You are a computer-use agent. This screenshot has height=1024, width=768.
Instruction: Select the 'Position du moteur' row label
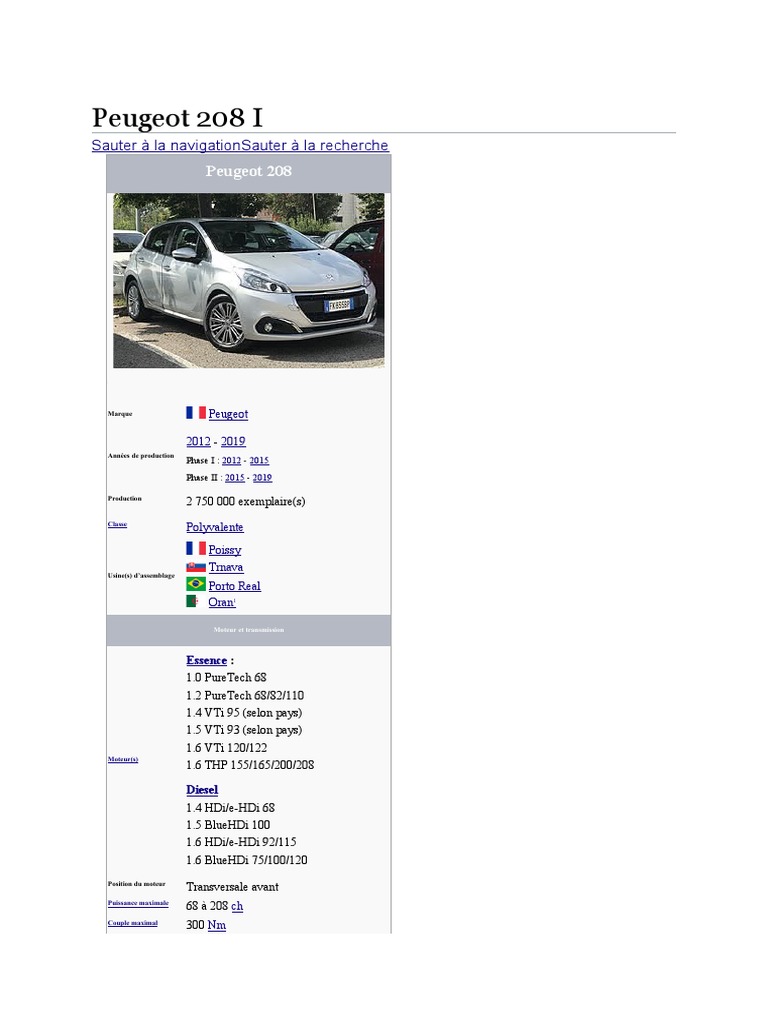(x=136, y=884)
